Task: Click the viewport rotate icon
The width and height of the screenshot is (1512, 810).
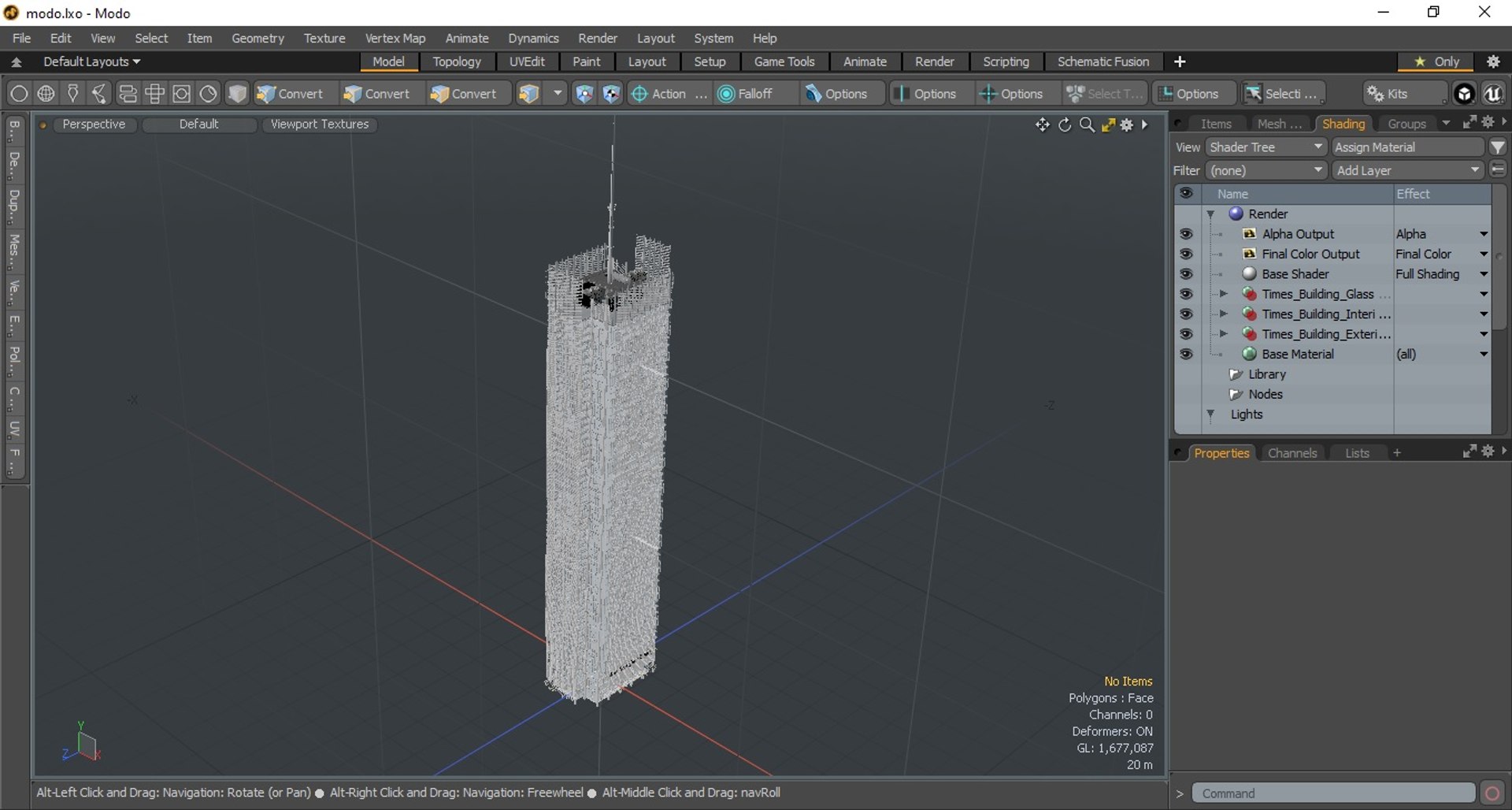Action: (1065, 124)
